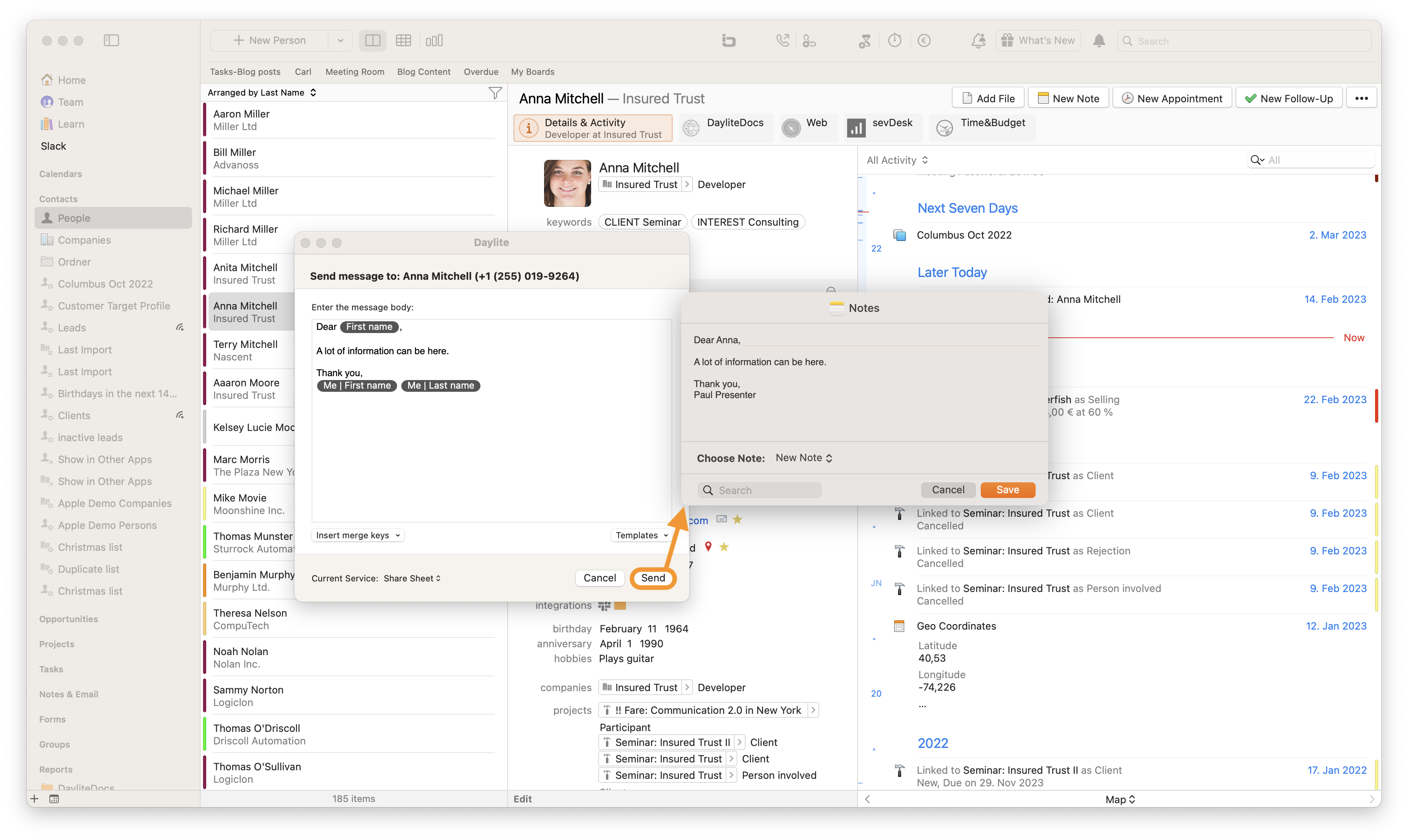Toggle the sidebar visibility icon

click(111, 40)
